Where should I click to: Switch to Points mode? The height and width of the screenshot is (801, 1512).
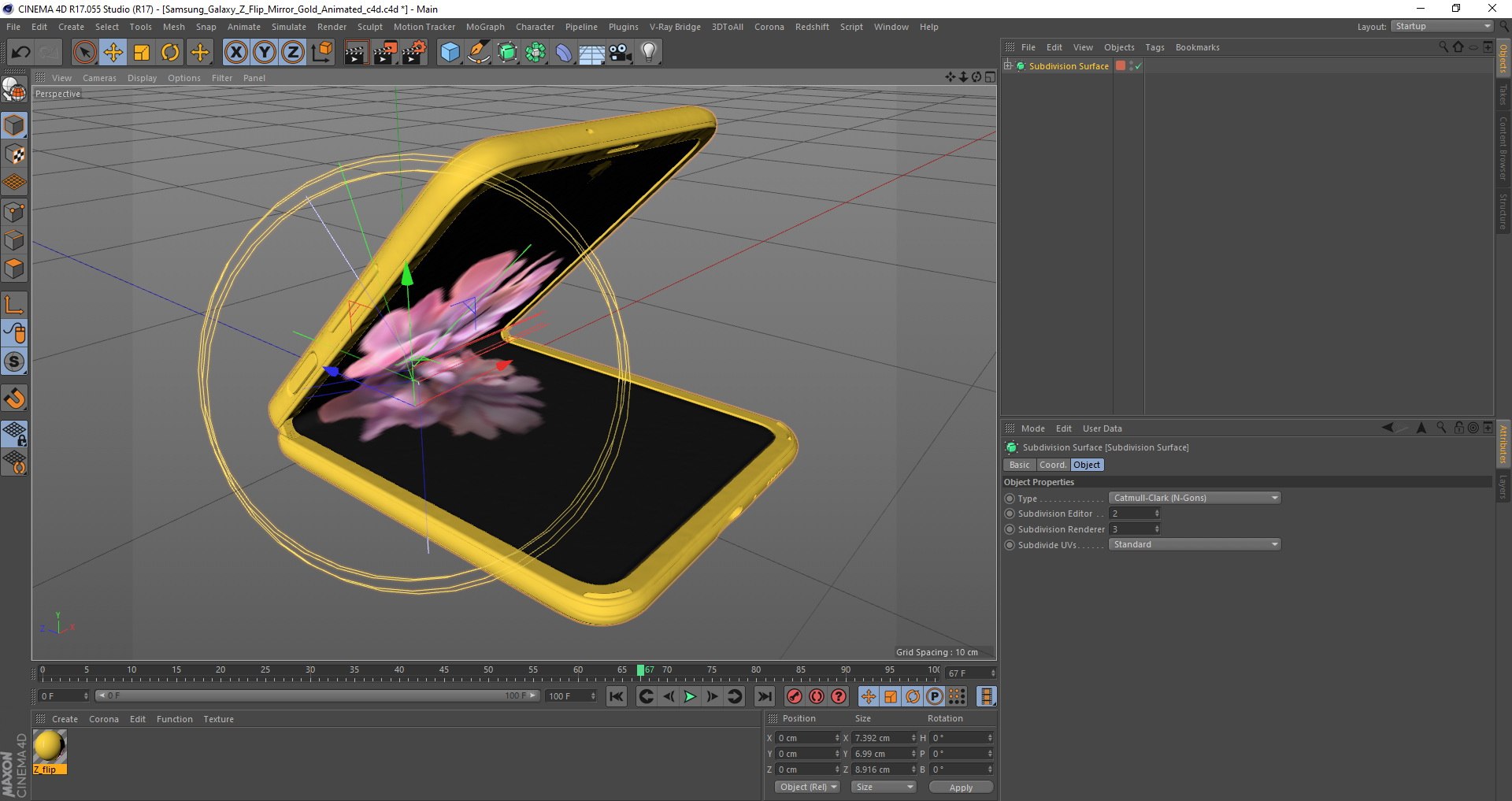(x=14, y=212)
